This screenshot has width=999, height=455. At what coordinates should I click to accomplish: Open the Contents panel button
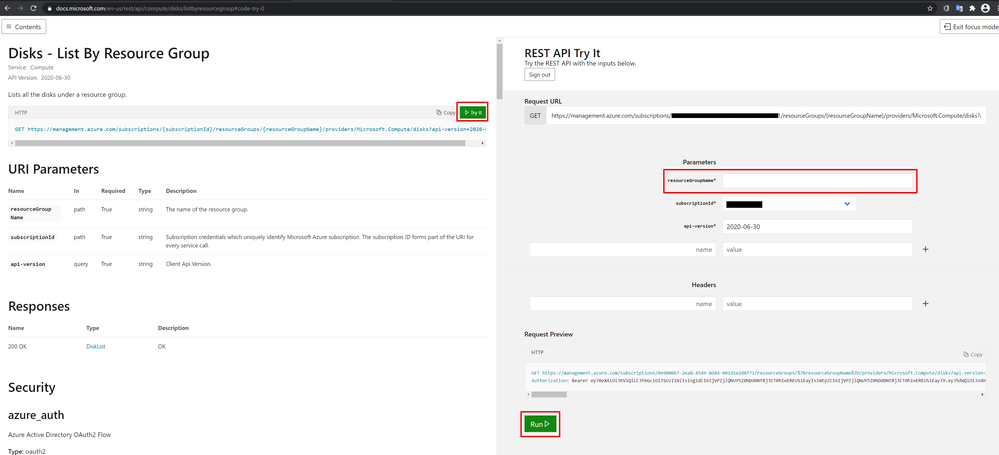(x=24, y=27)
